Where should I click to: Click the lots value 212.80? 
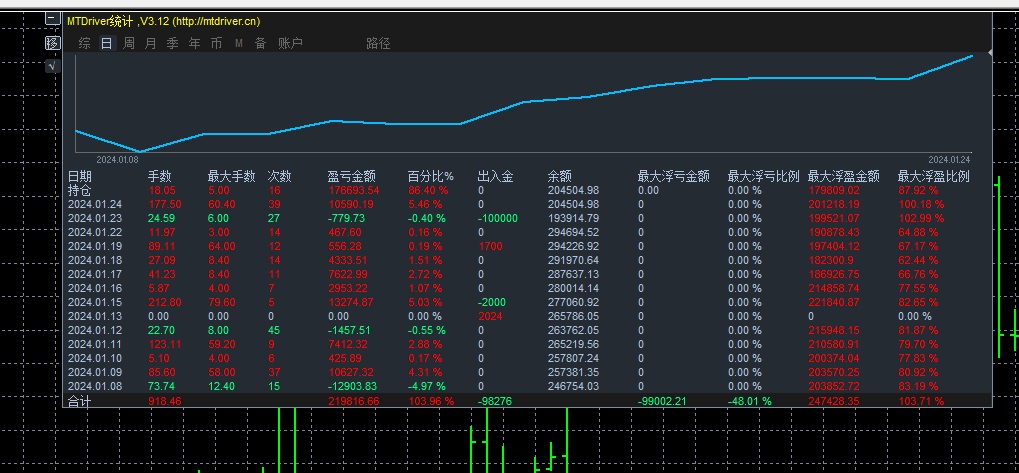tap(165, 302)
